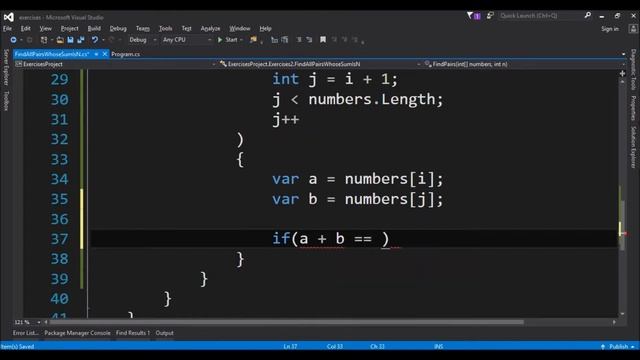The height and width of the screenshot is (360, 640).
Task: Click the New Project toolbar icon
Action: (44, 40)
